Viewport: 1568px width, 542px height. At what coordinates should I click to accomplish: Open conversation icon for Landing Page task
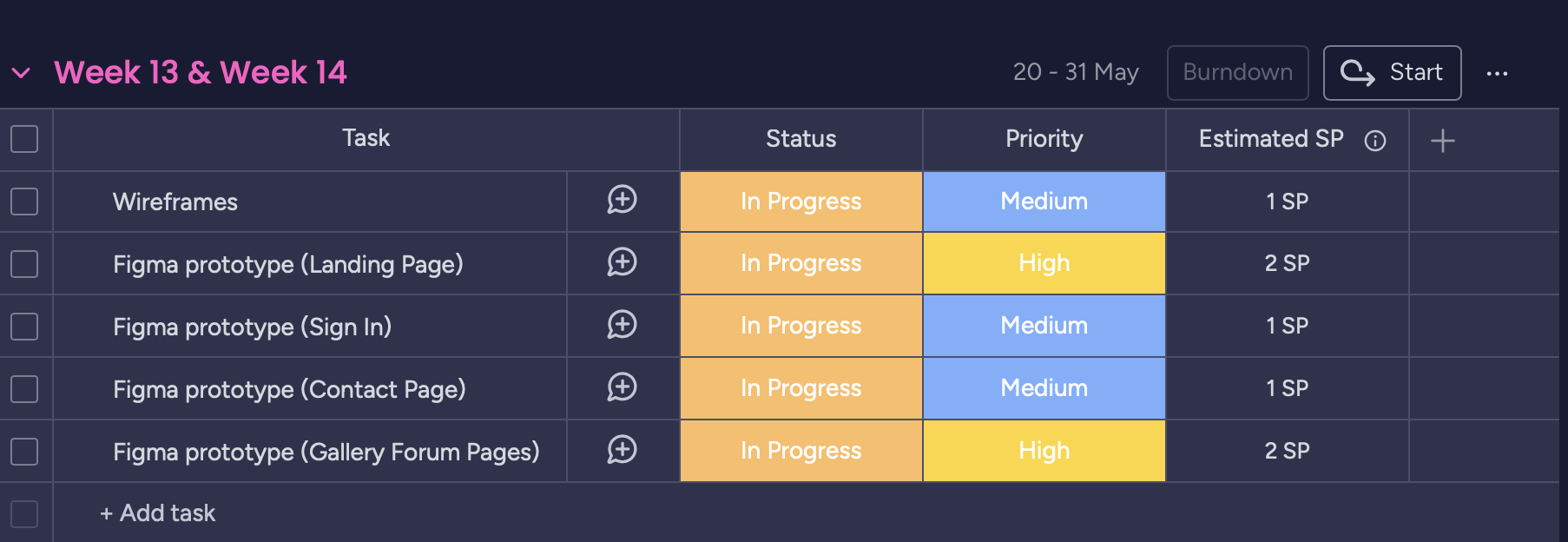pos(622,263)
